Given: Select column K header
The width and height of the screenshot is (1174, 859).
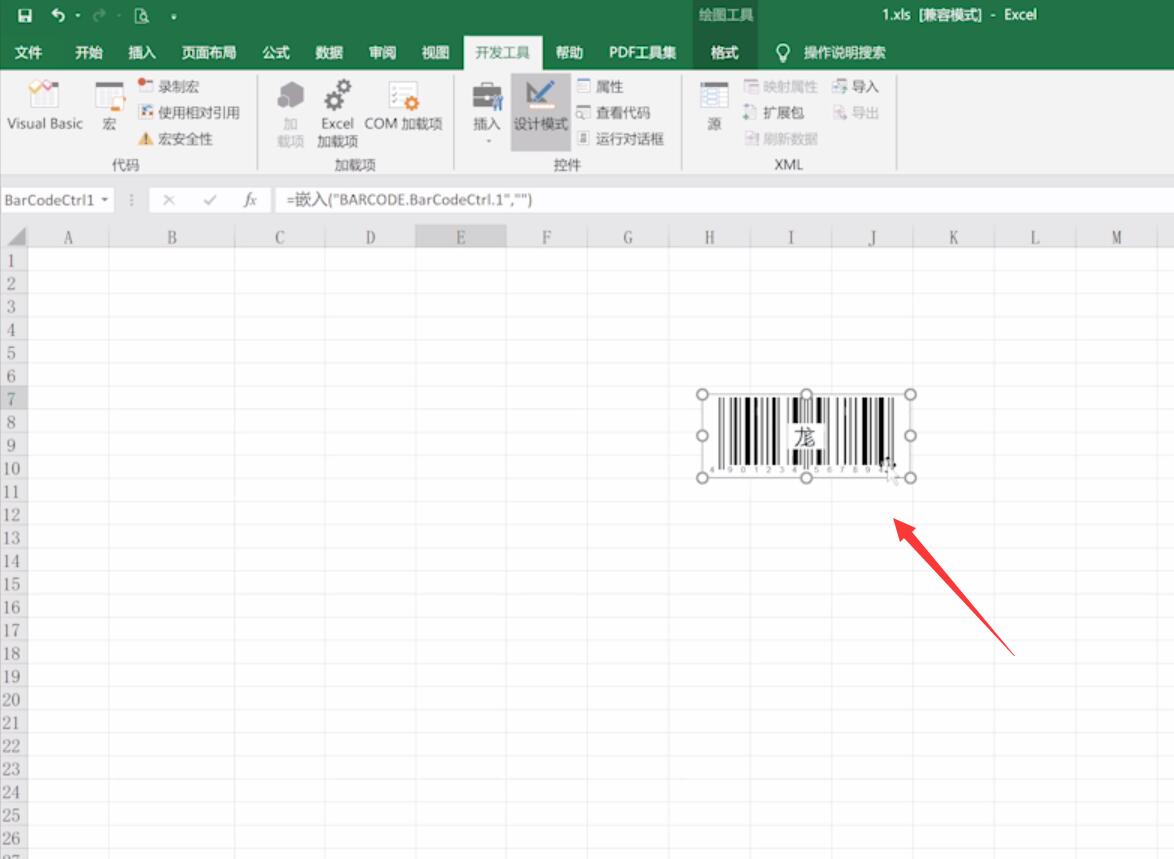Looking at the screenshot, I should click(x=953, y=237).
